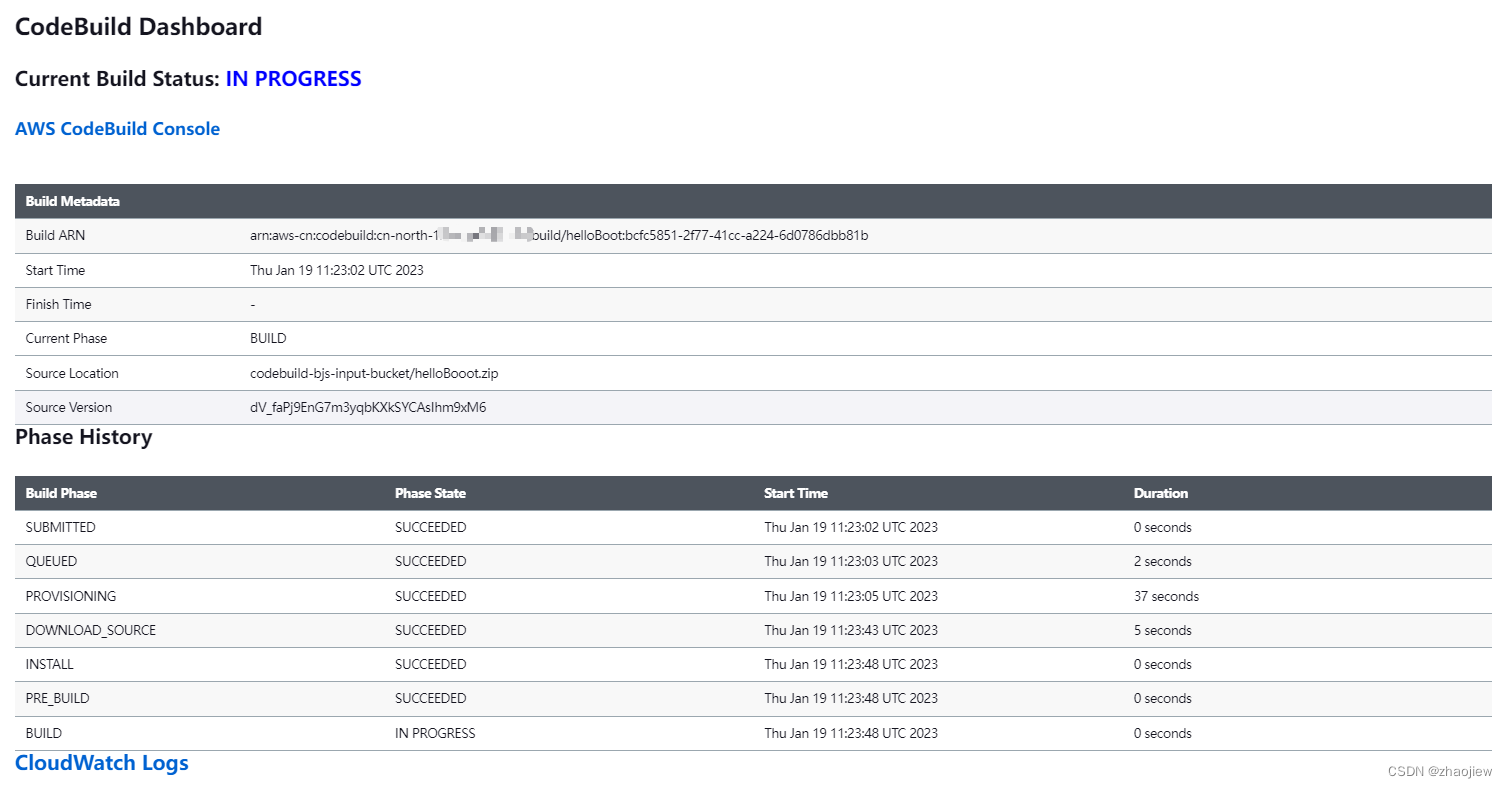1508x788 pixels.
Task: Click the SUBMITTED row duration 0 seconds
Action: pyautogui.click(x=1163, y=527)
